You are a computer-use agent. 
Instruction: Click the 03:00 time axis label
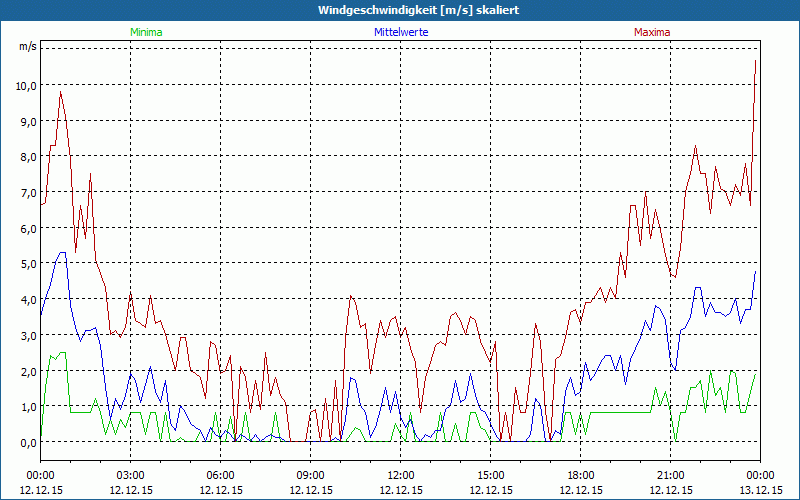coord(131,476)
